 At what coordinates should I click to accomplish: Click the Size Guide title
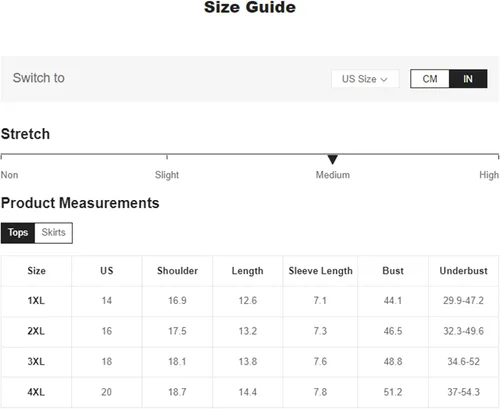click(250, 7)
